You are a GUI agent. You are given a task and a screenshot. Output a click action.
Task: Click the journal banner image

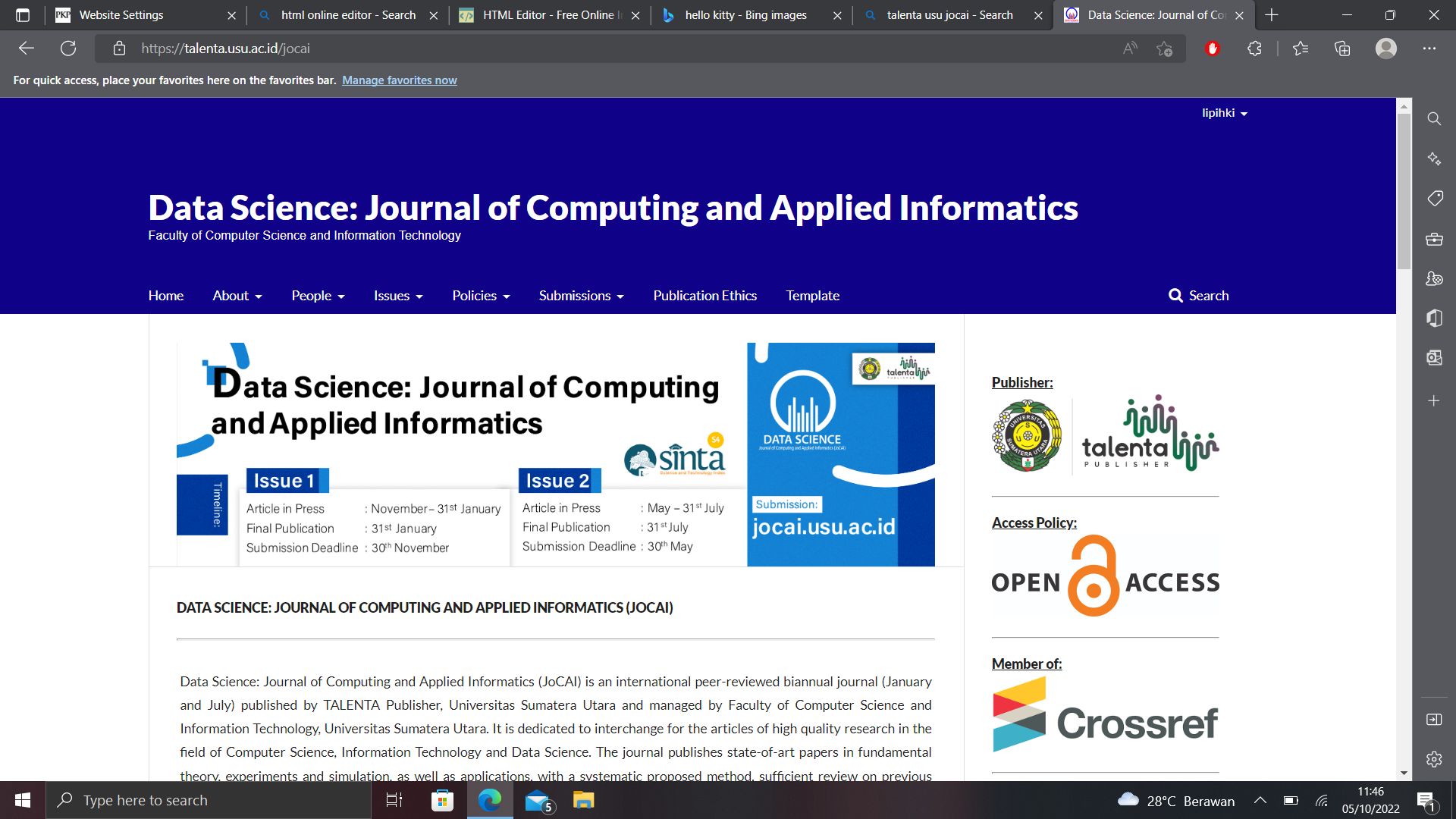click(x=556, y=454)
